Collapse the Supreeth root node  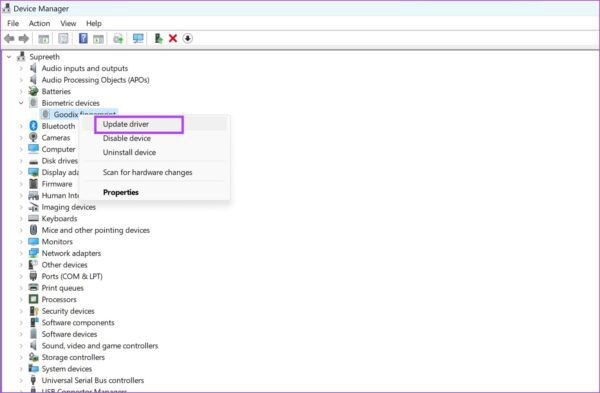(9, 57)
